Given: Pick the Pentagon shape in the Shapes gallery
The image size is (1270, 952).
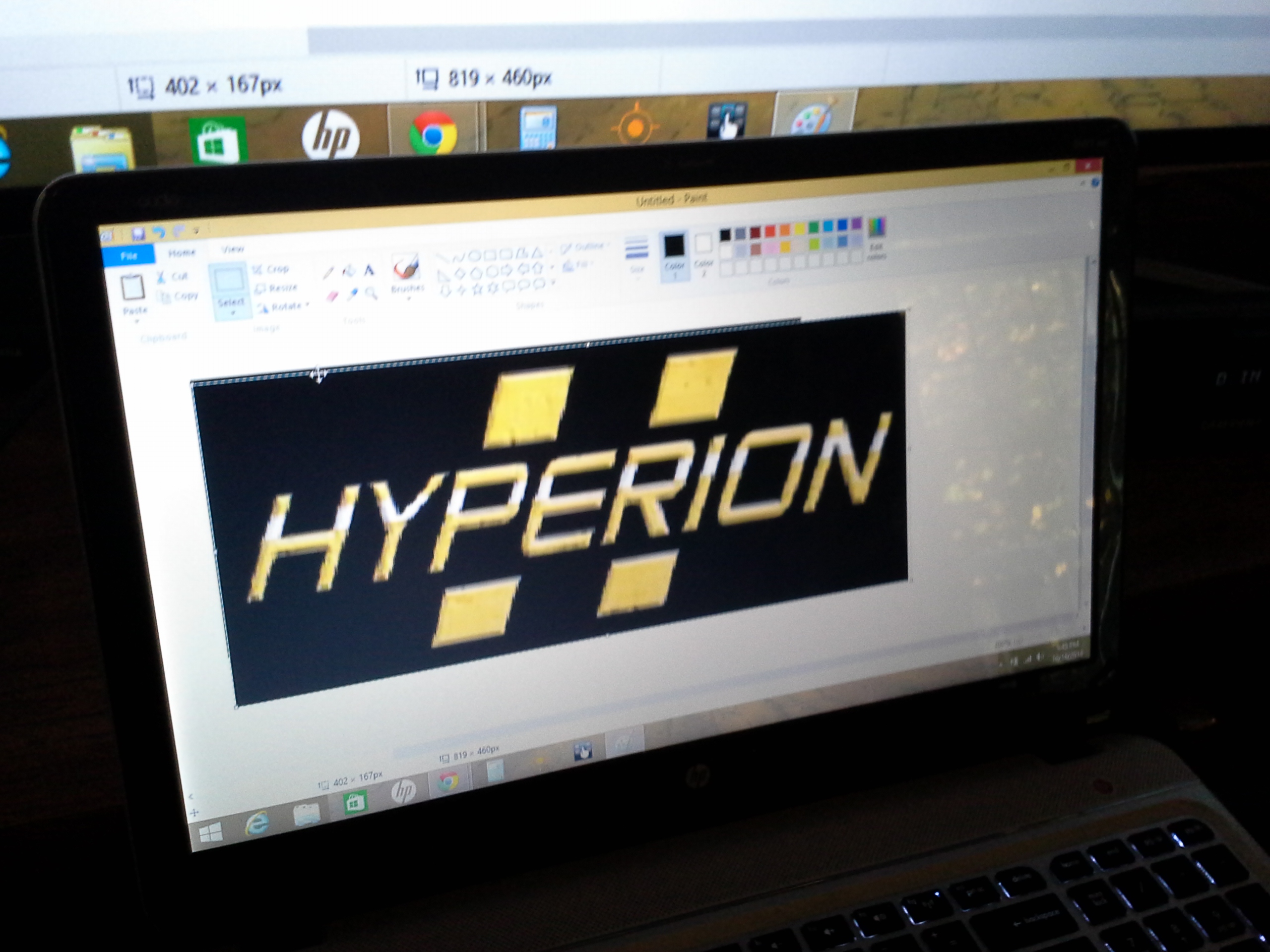Looking at the screenshot, I should point(476,273).
